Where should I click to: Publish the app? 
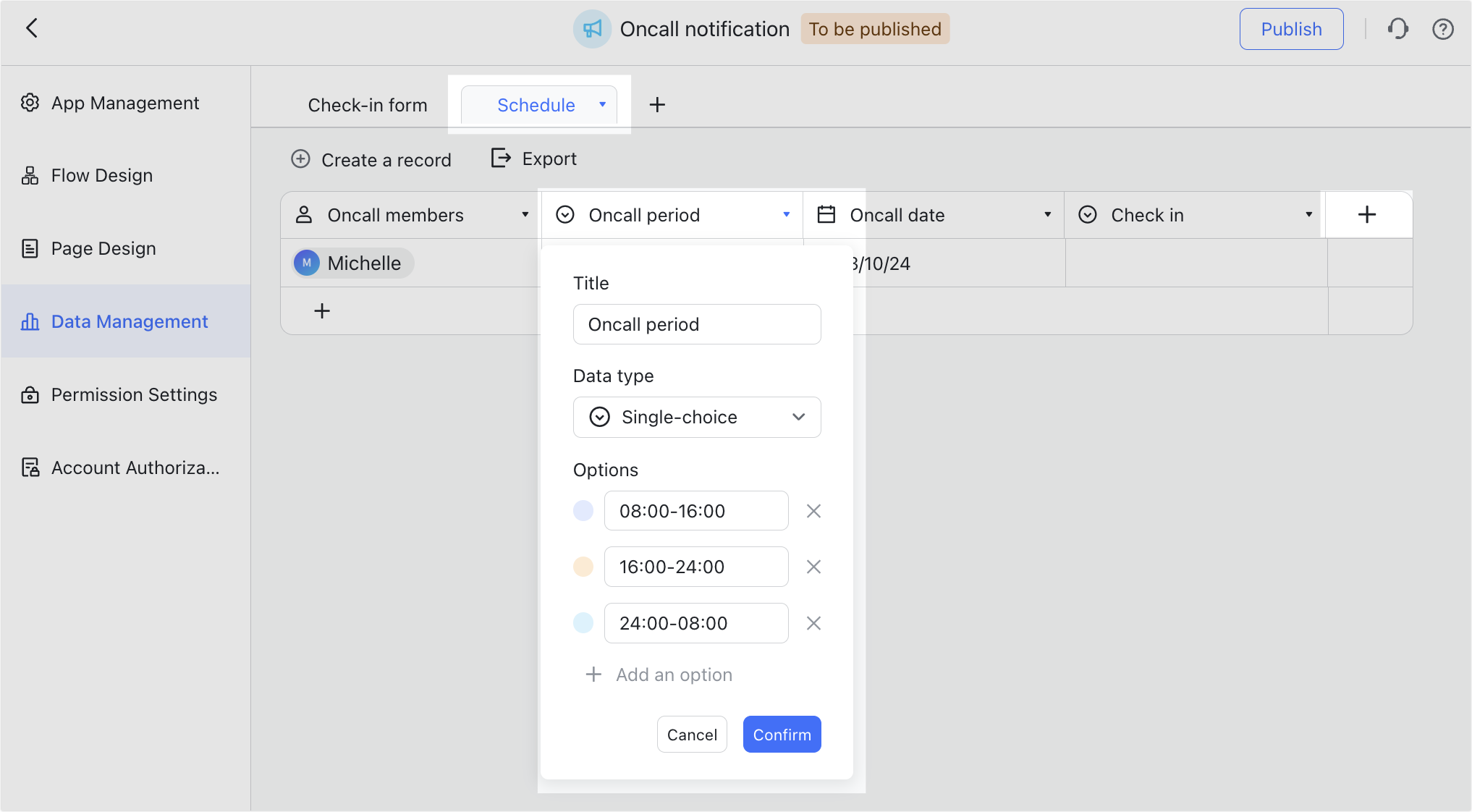click(1291, 29)
